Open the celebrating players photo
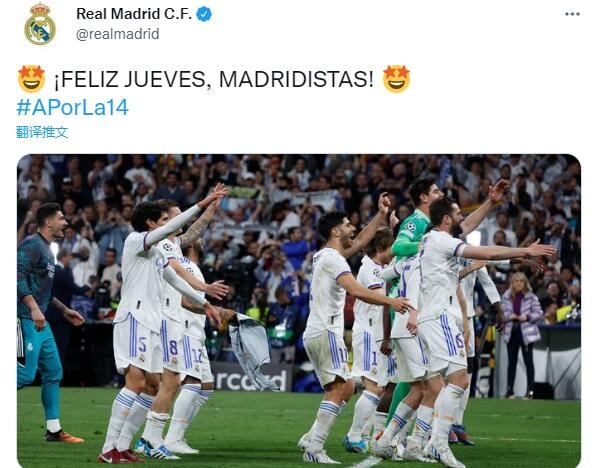The height and width of the screenshot is (468, 598). [x=299, y=310]
